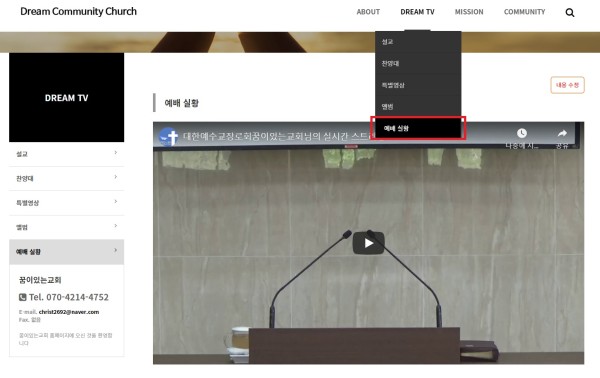Open the church channel logo on video
The width and height of the screenshot is (600, 378).
pyautogui.click(x=168, y=137)
